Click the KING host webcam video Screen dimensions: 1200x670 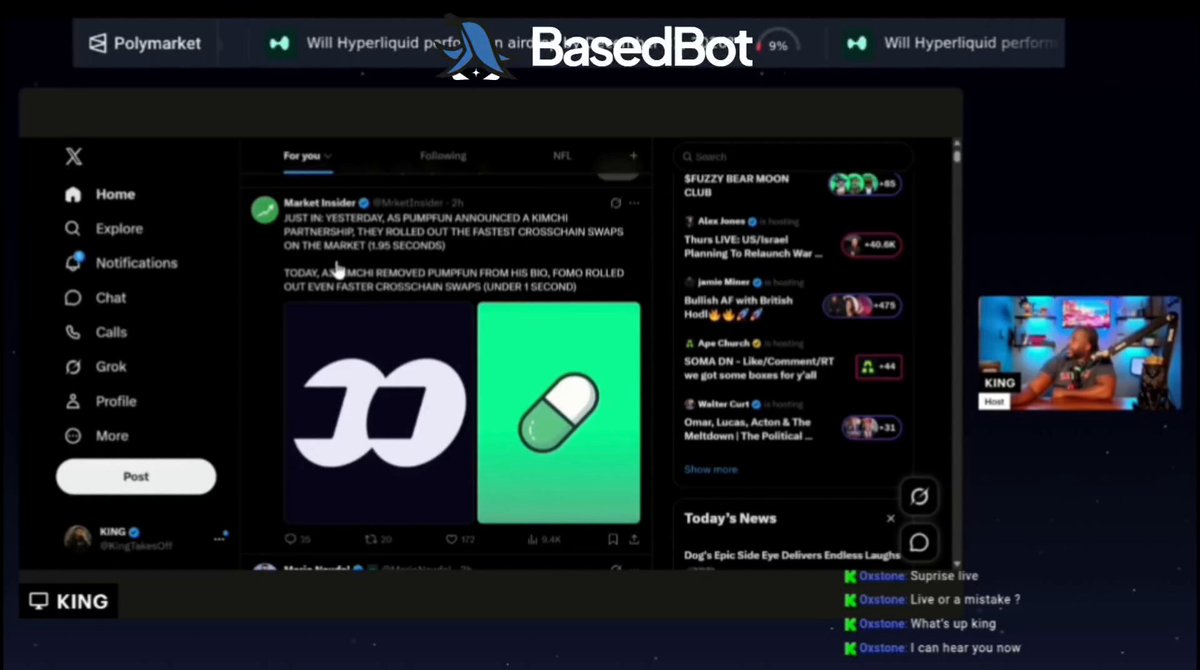(1079, 352)
